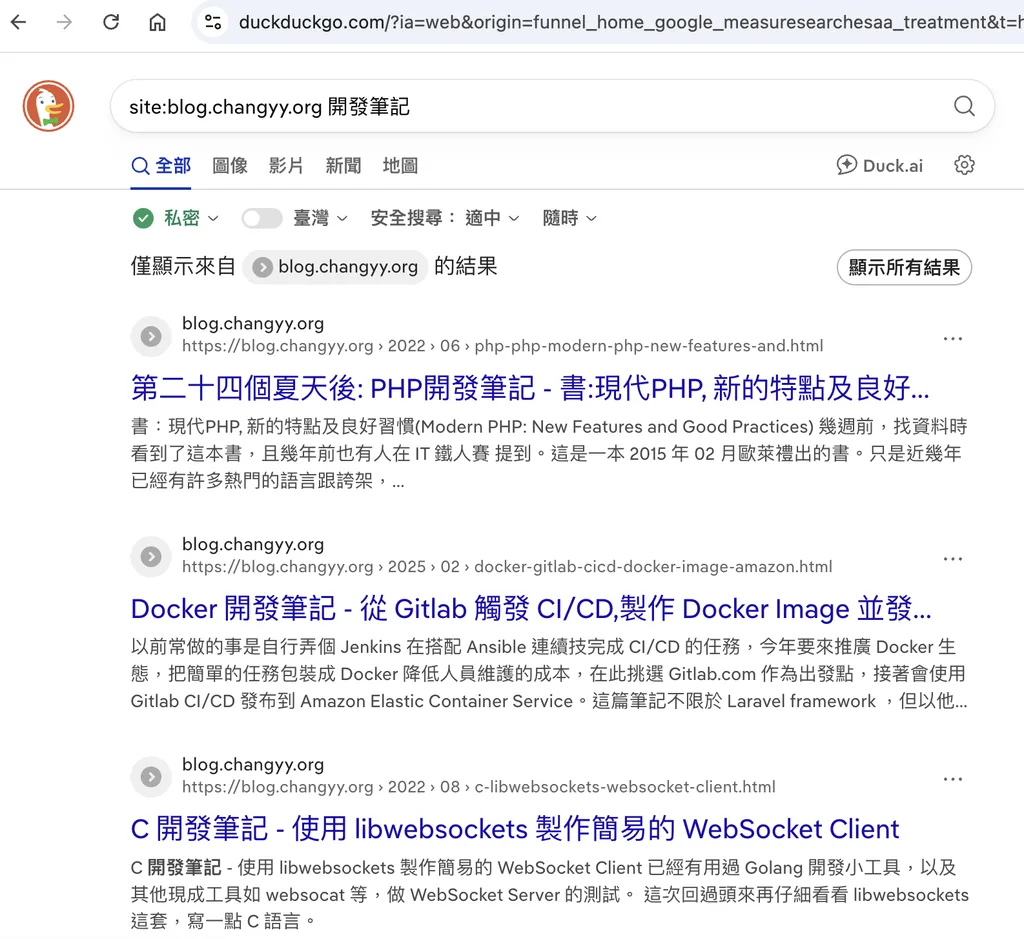Open more options for the Docker 開發筆記 result
This screenshot has width=1024, height=939.
point(952,559)
